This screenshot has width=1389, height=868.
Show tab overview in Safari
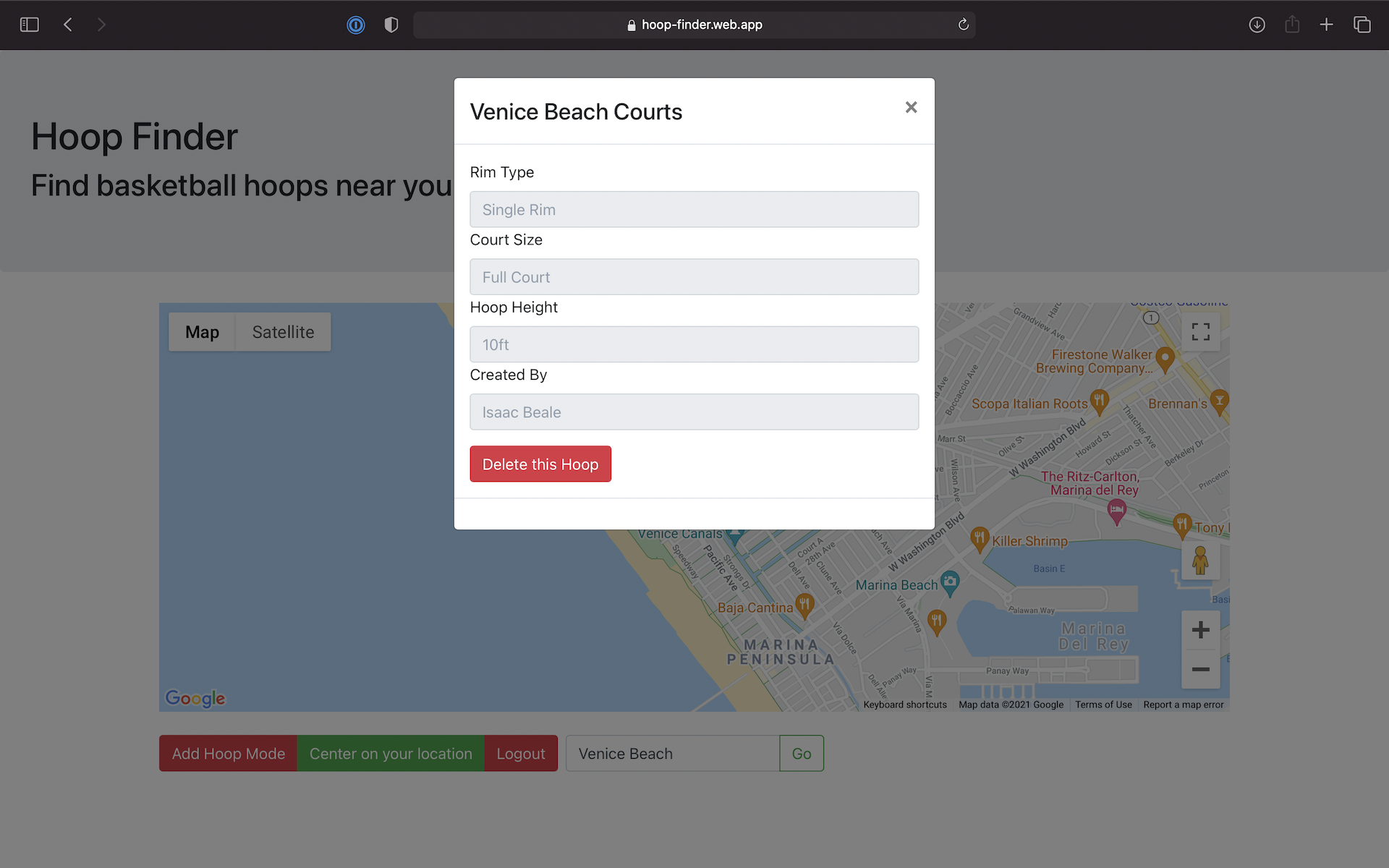(x=1362, y=24)
